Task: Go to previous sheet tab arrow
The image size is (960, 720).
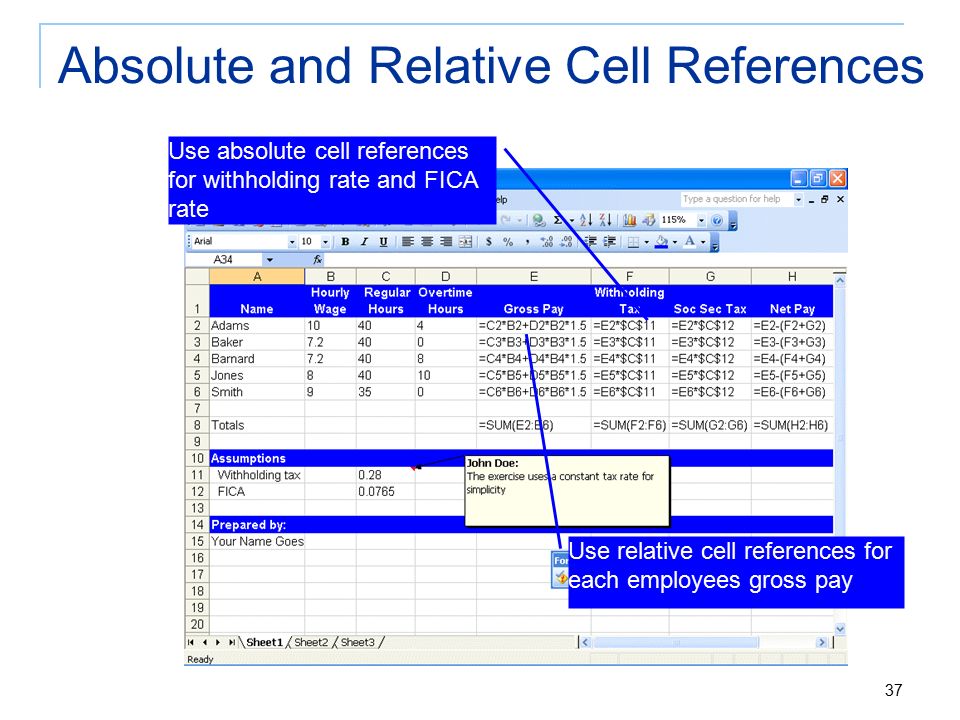Action: tap(204, 642)
